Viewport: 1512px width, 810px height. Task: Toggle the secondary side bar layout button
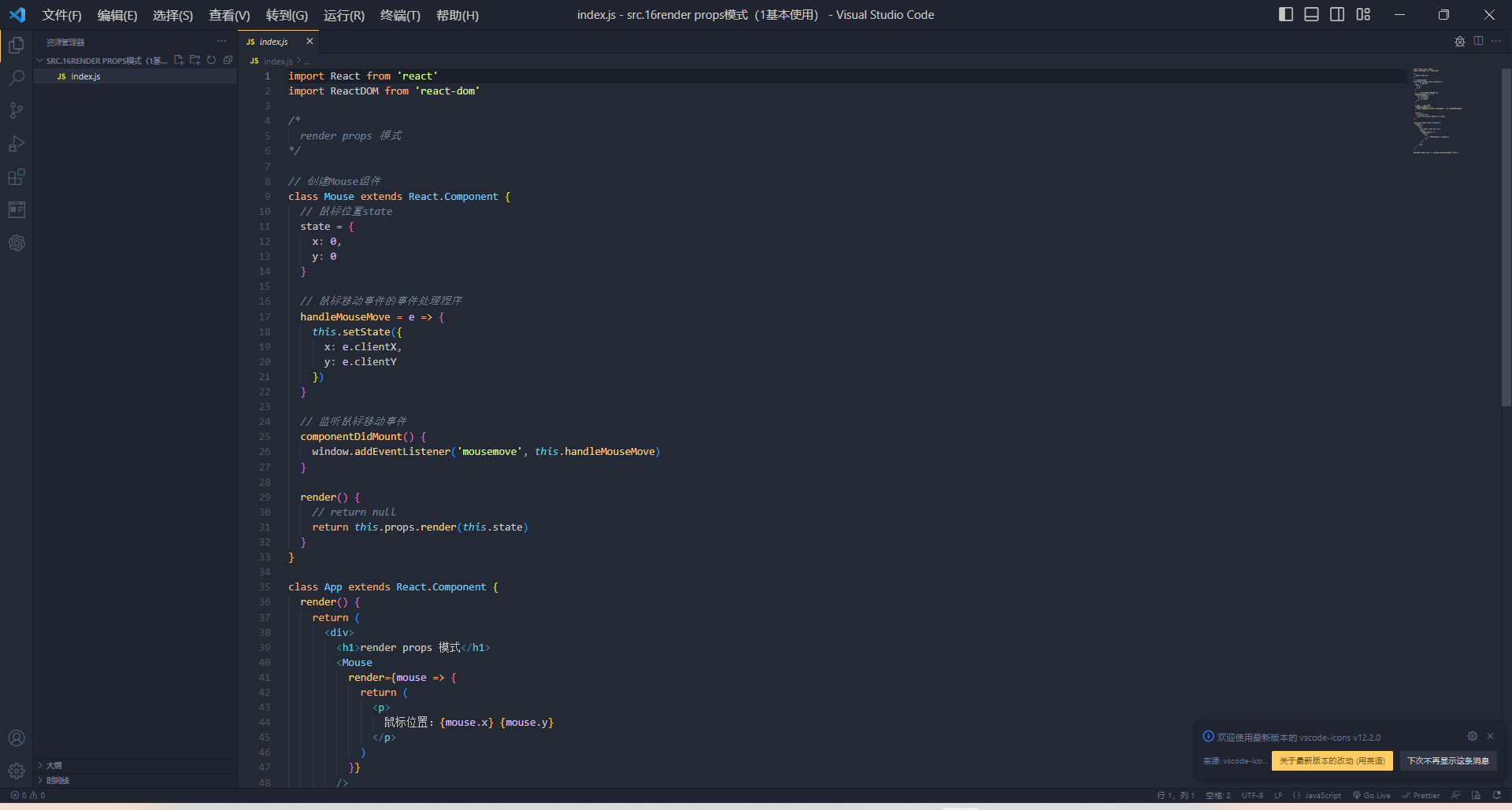pos(1337,14)
